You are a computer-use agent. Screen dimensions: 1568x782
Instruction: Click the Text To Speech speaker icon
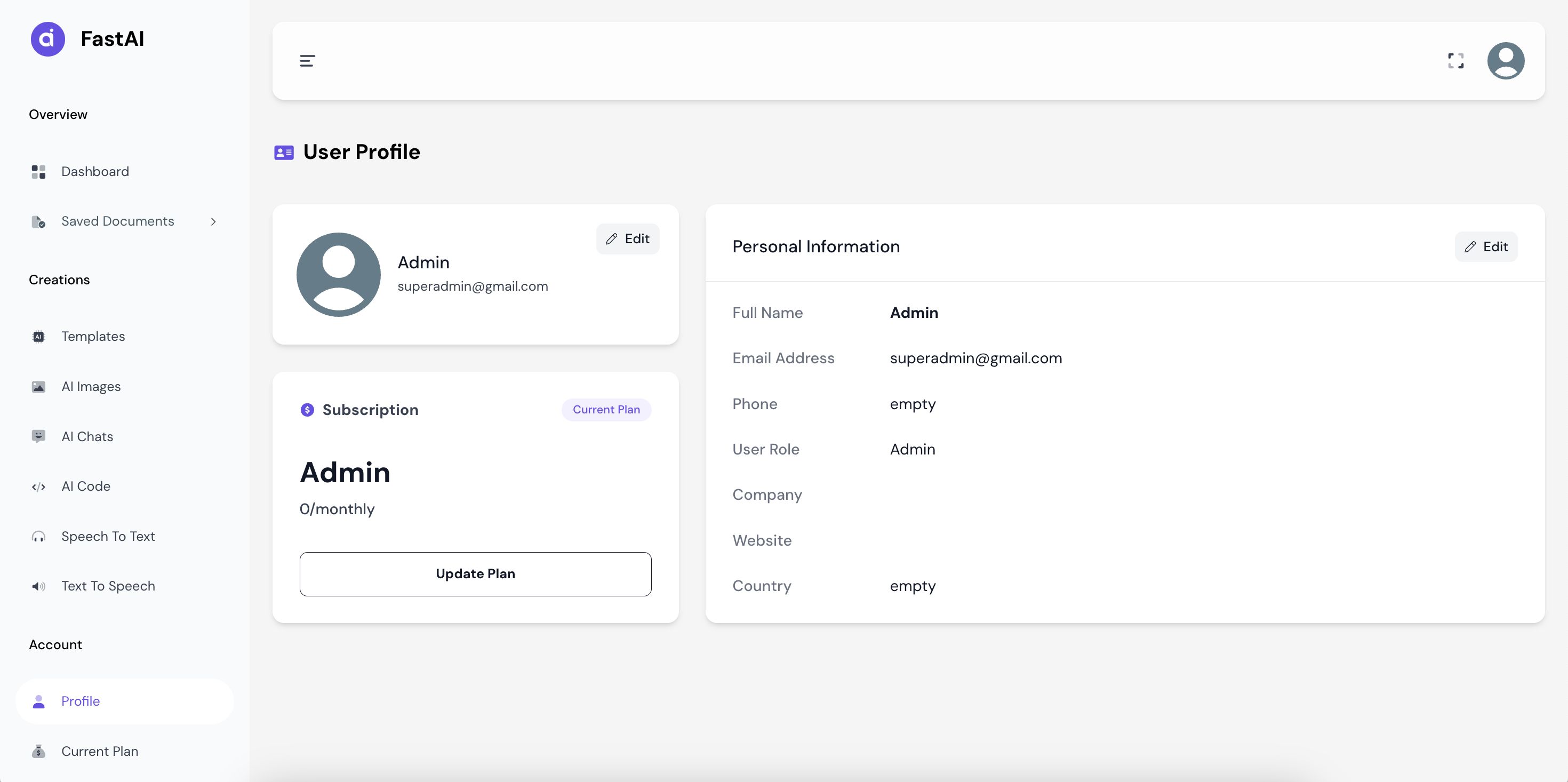click(x=38, y=587)
